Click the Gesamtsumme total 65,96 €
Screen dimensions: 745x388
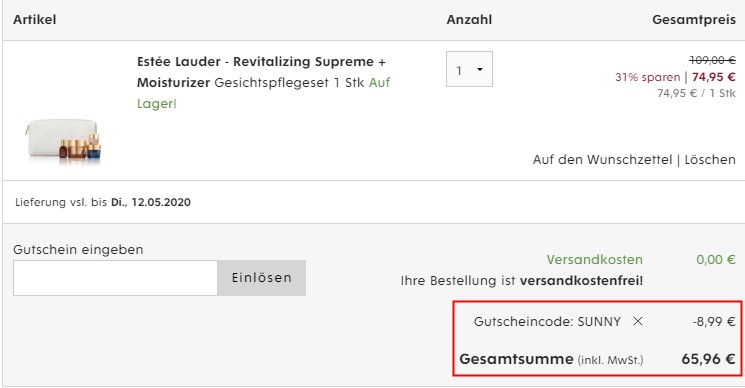708,359
